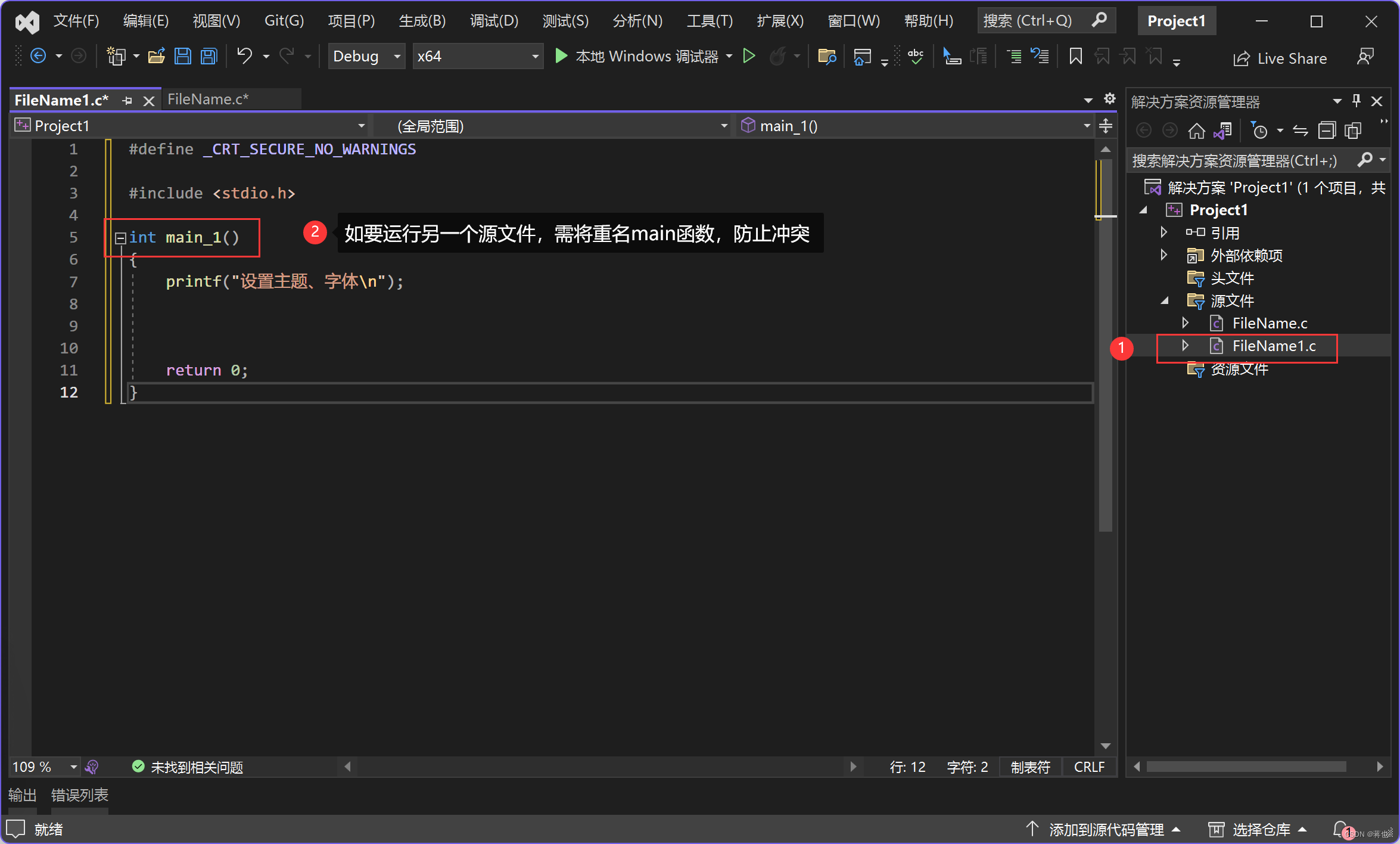Show all files icon in Solution Explorer
The width and height of the screenshot is (1400, 844).
click(x=1353, y=131)
